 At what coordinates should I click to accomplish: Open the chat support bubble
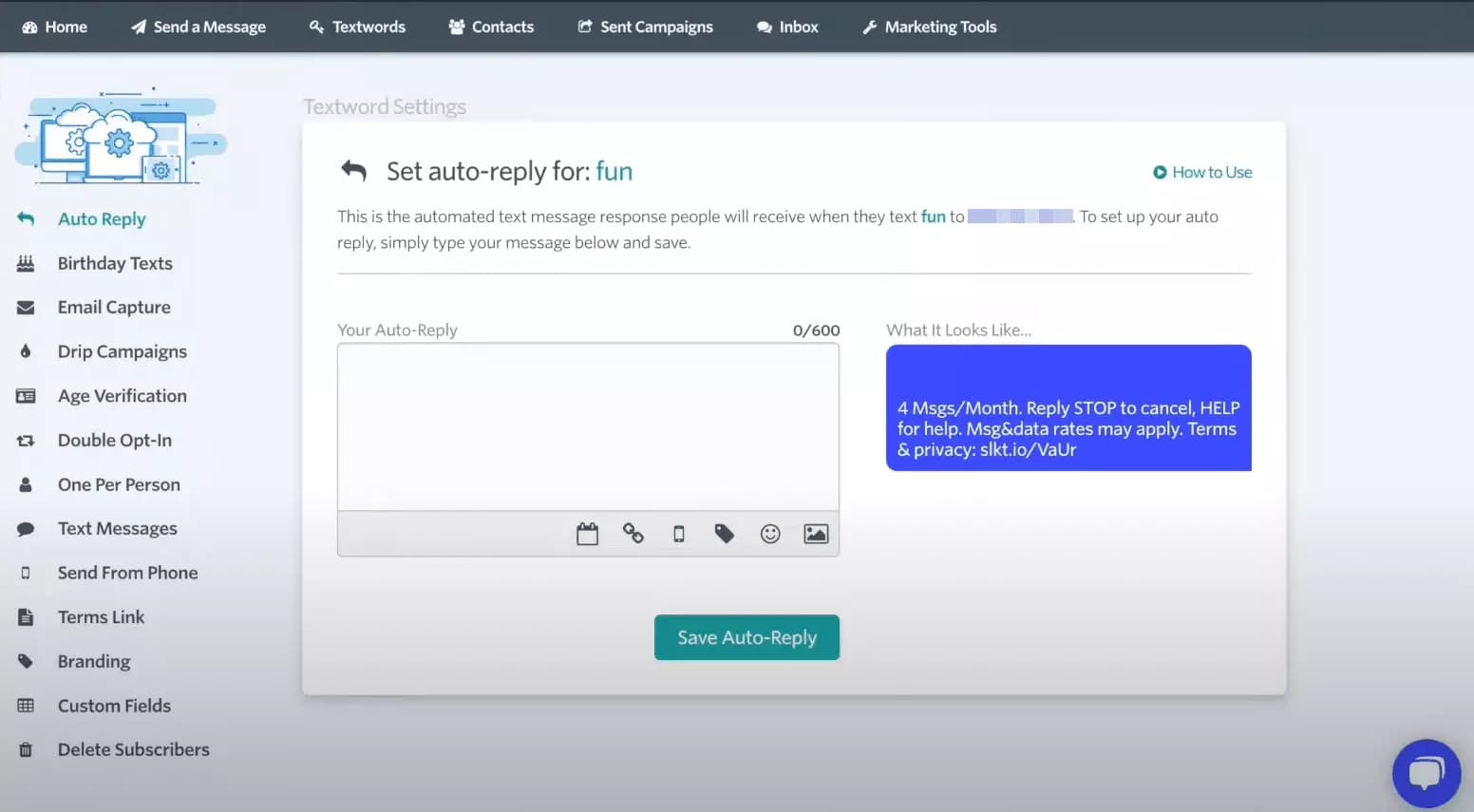click(1426, 772)
